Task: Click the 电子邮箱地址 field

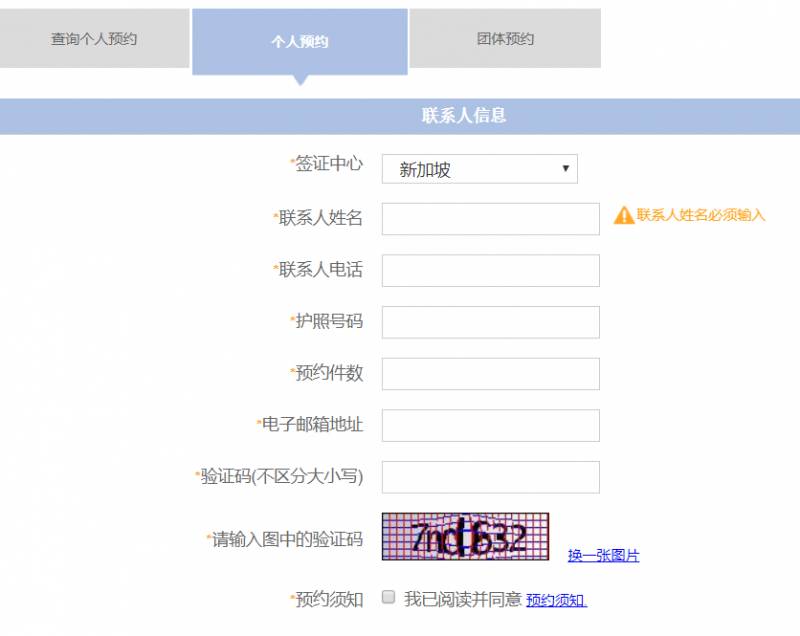Action: coord(490,425)
